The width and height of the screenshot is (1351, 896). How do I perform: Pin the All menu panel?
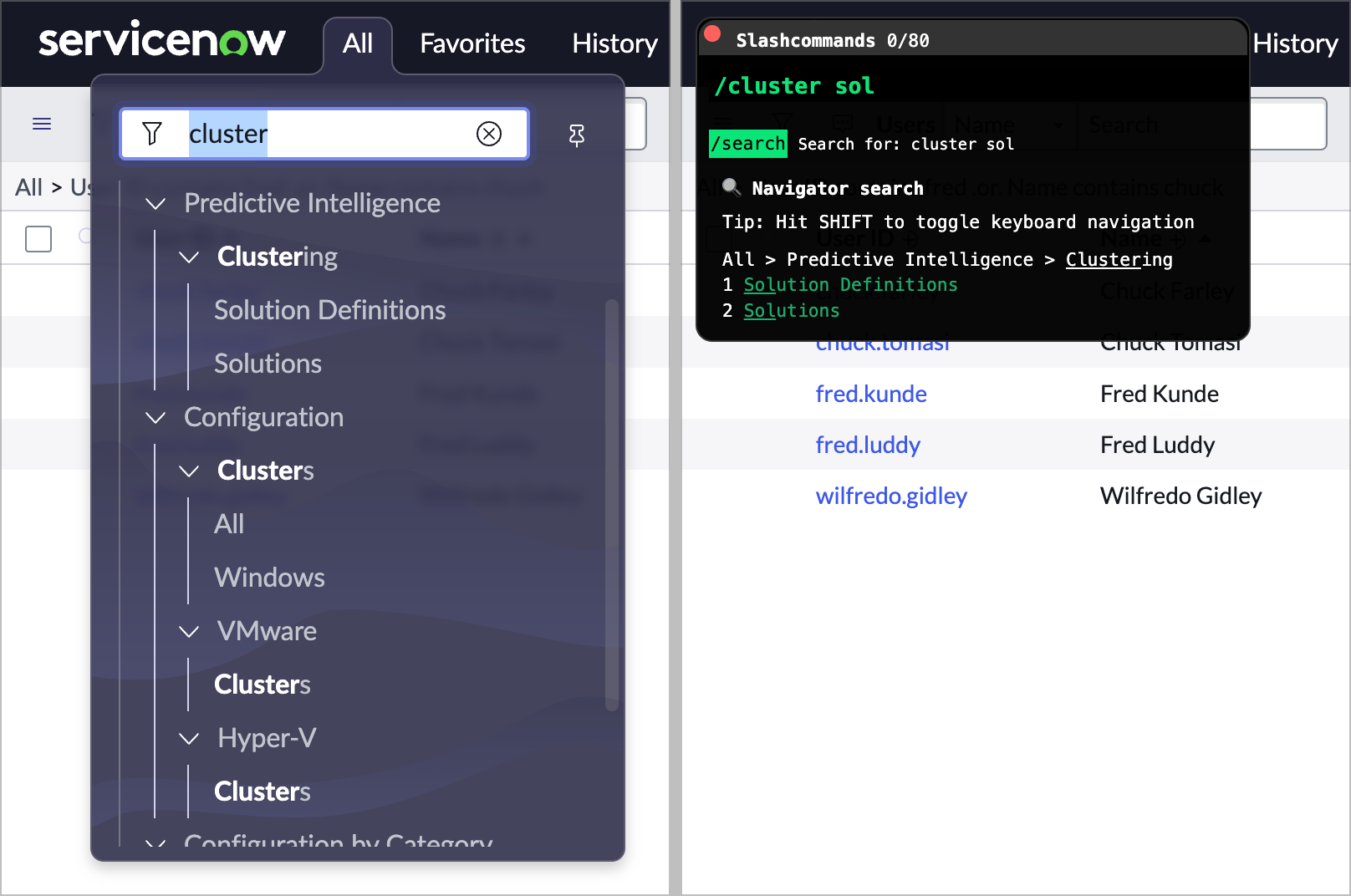point(577,135)
